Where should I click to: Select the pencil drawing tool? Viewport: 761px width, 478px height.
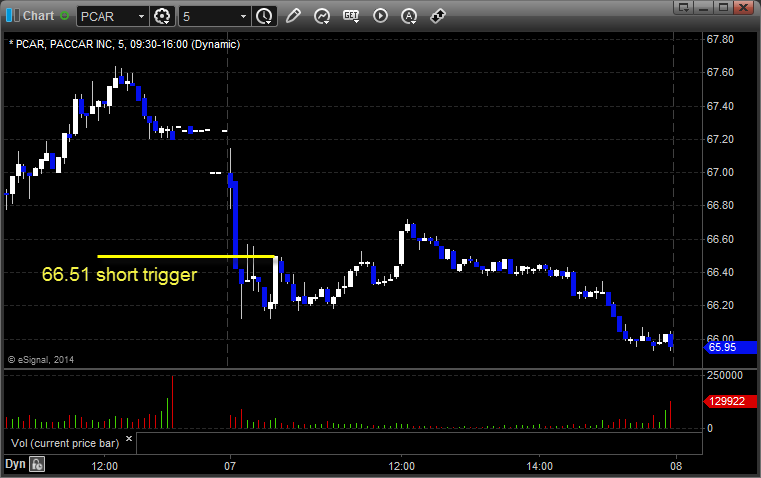(293, 16)
